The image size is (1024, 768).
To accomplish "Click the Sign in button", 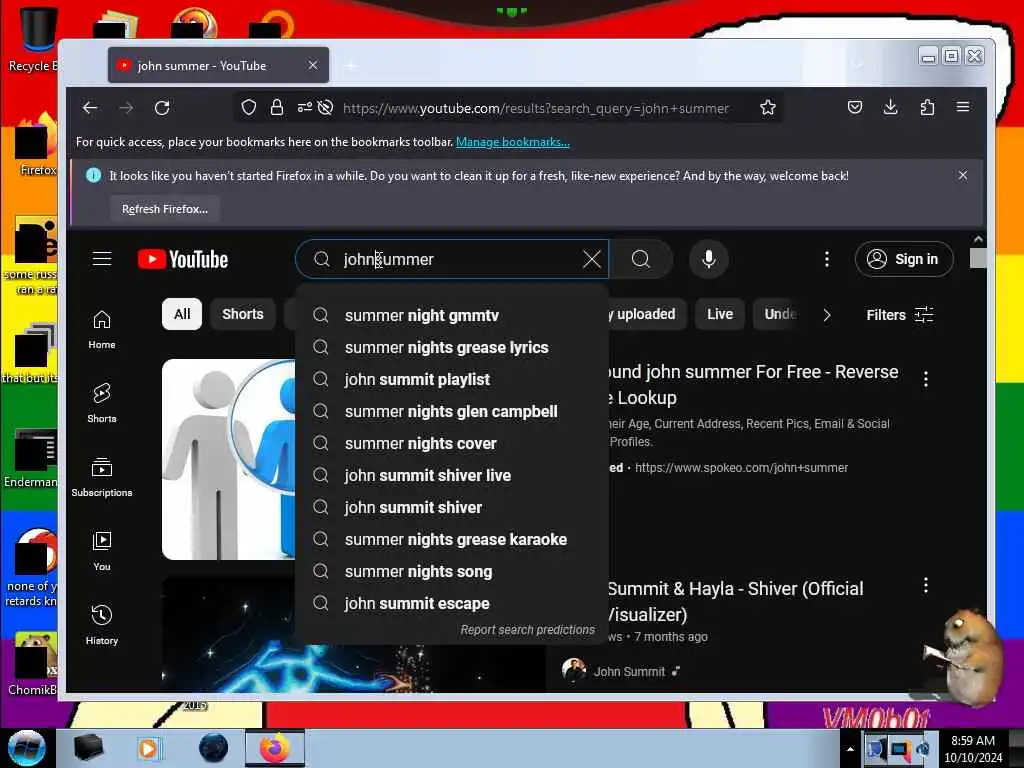I will [904, 259].
